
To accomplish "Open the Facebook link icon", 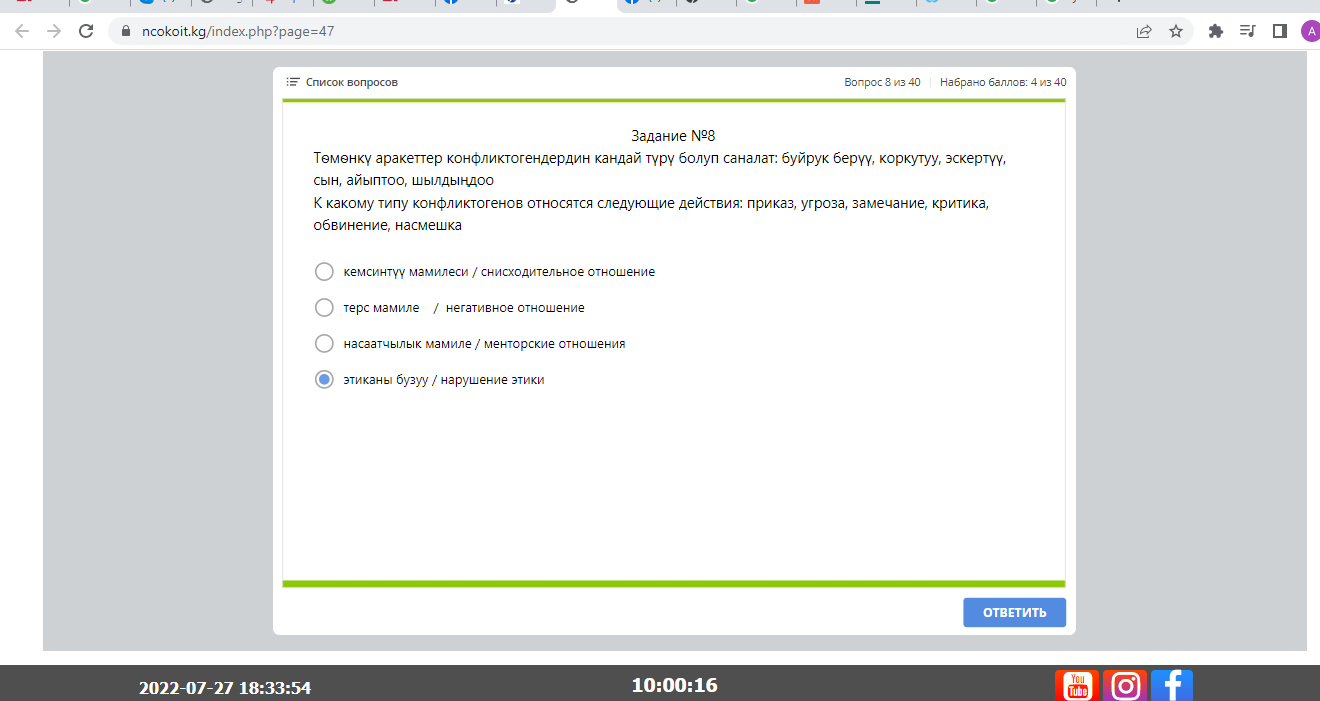I will point(1172,686).
